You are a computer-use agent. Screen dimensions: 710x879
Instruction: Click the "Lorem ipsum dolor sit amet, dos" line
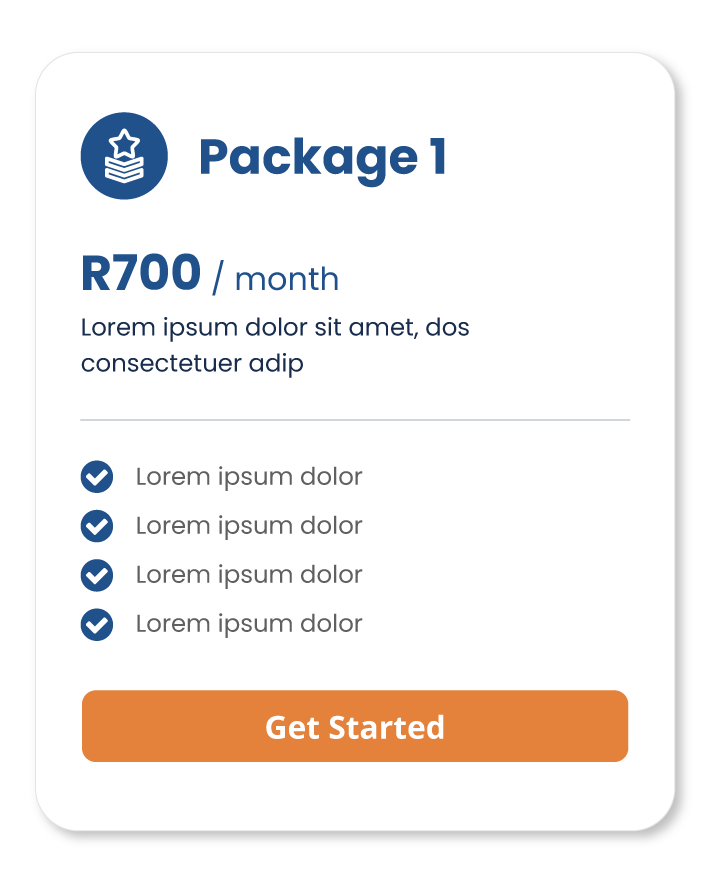point(275,328)
